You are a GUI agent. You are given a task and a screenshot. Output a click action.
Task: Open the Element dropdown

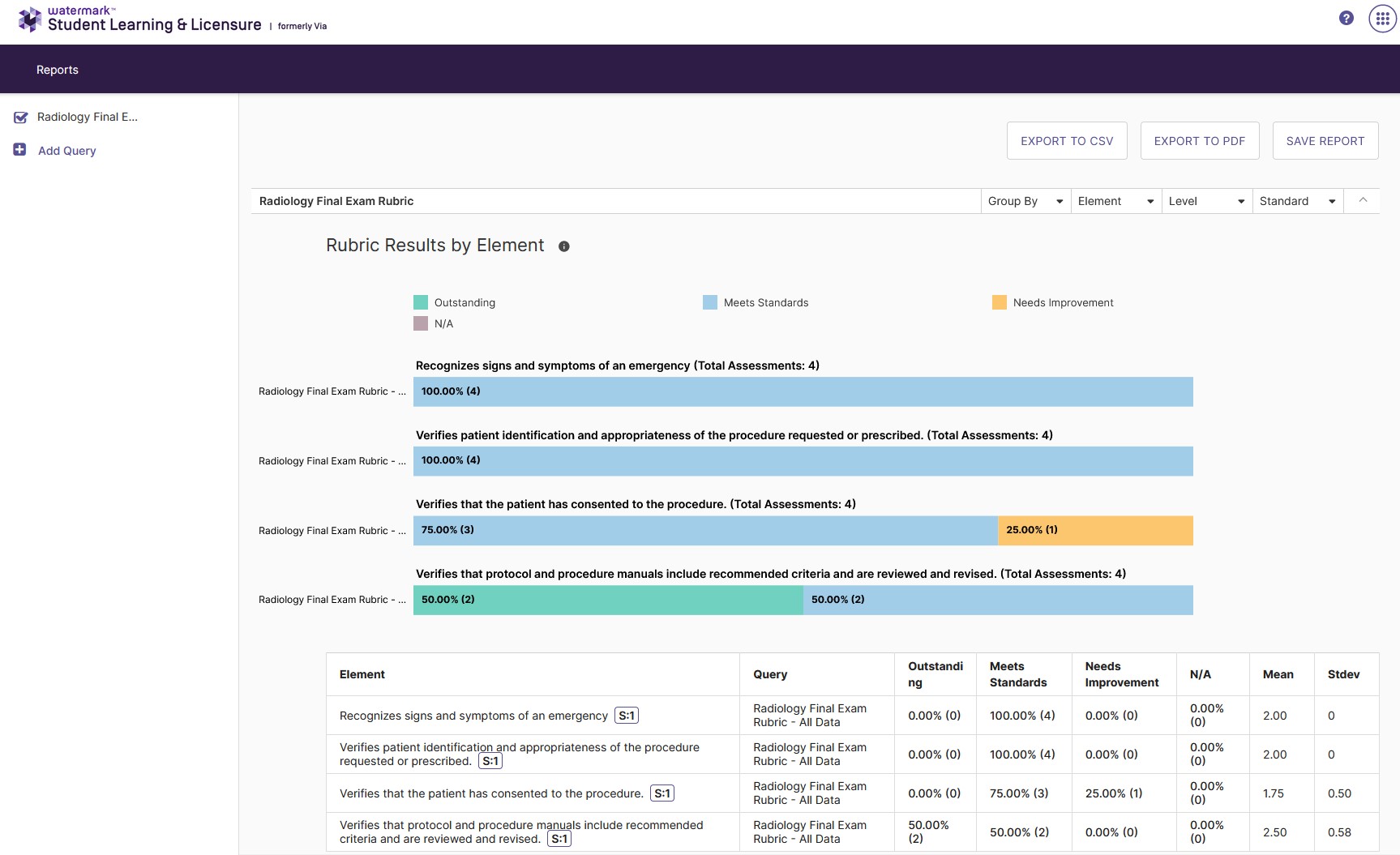click(x=1116, y=201)
